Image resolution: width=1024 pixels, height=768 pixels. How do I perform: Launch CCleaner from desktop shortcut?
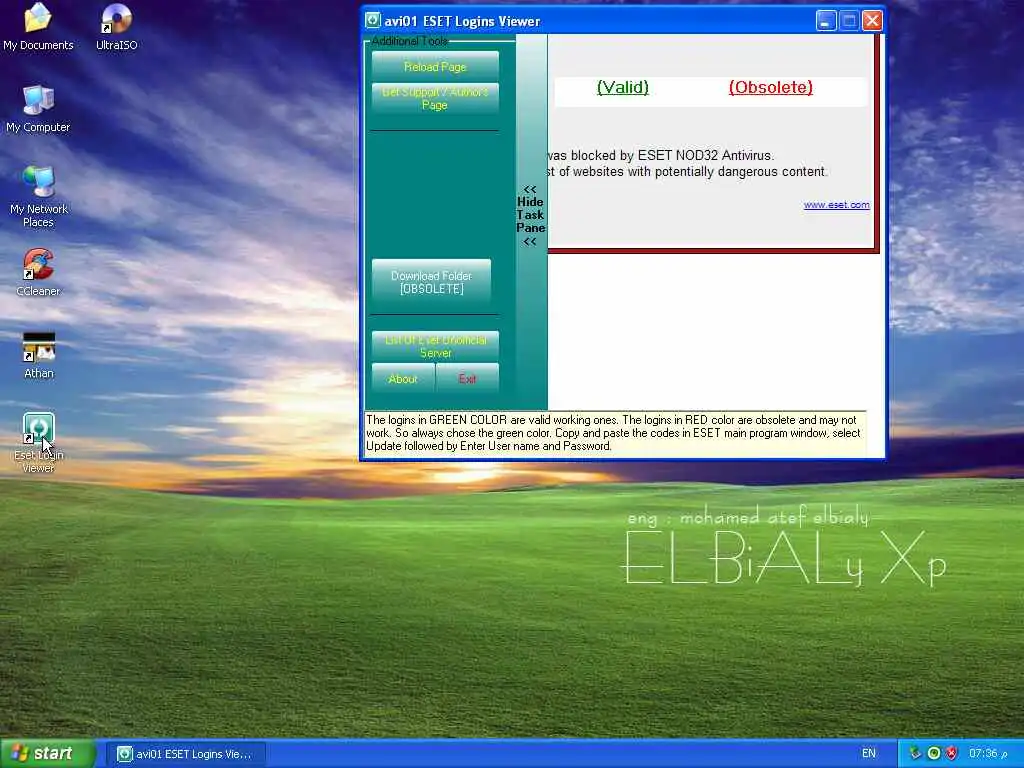pyautogui.click(x=38, y=273)
